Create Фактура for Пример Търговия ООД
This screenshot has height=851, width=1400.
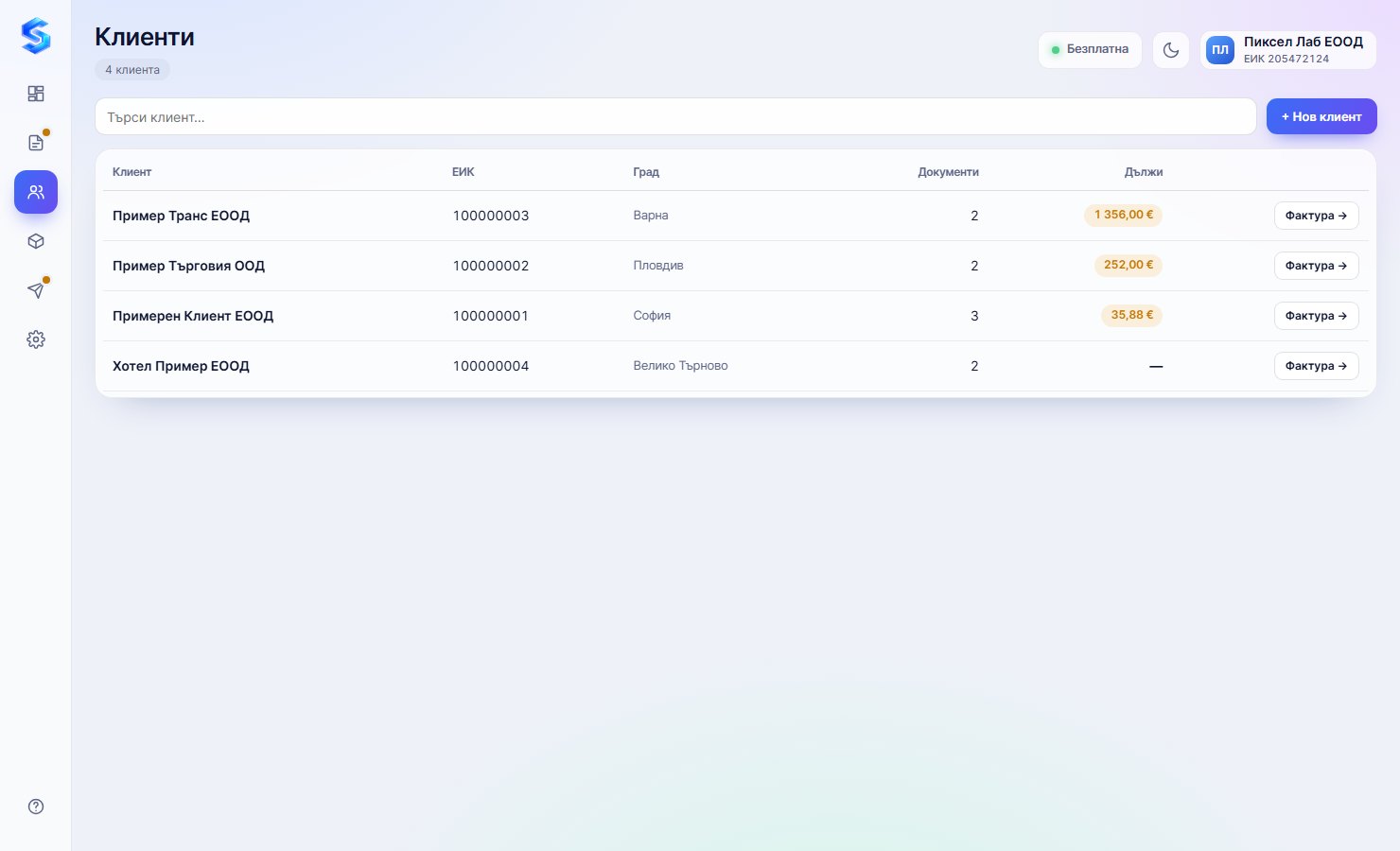(1316, 266)
